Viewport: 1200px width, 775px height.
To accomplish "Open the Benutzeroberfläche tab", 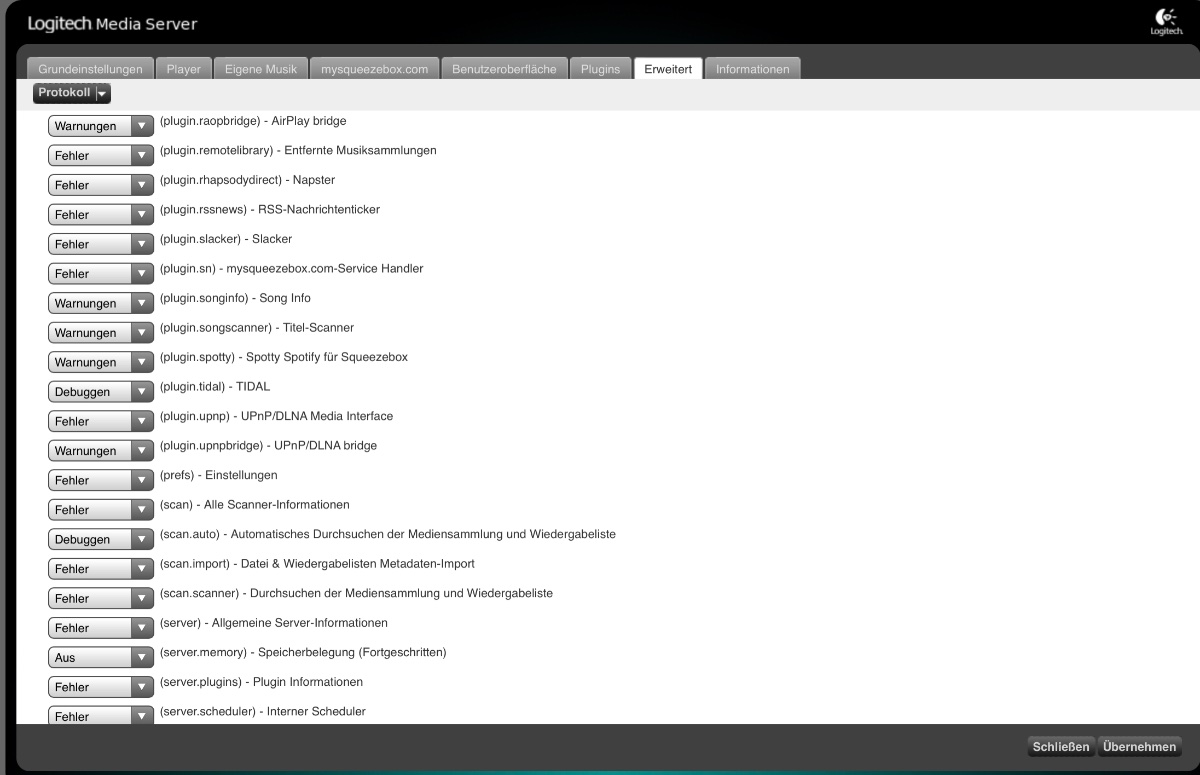I will 504,69.
